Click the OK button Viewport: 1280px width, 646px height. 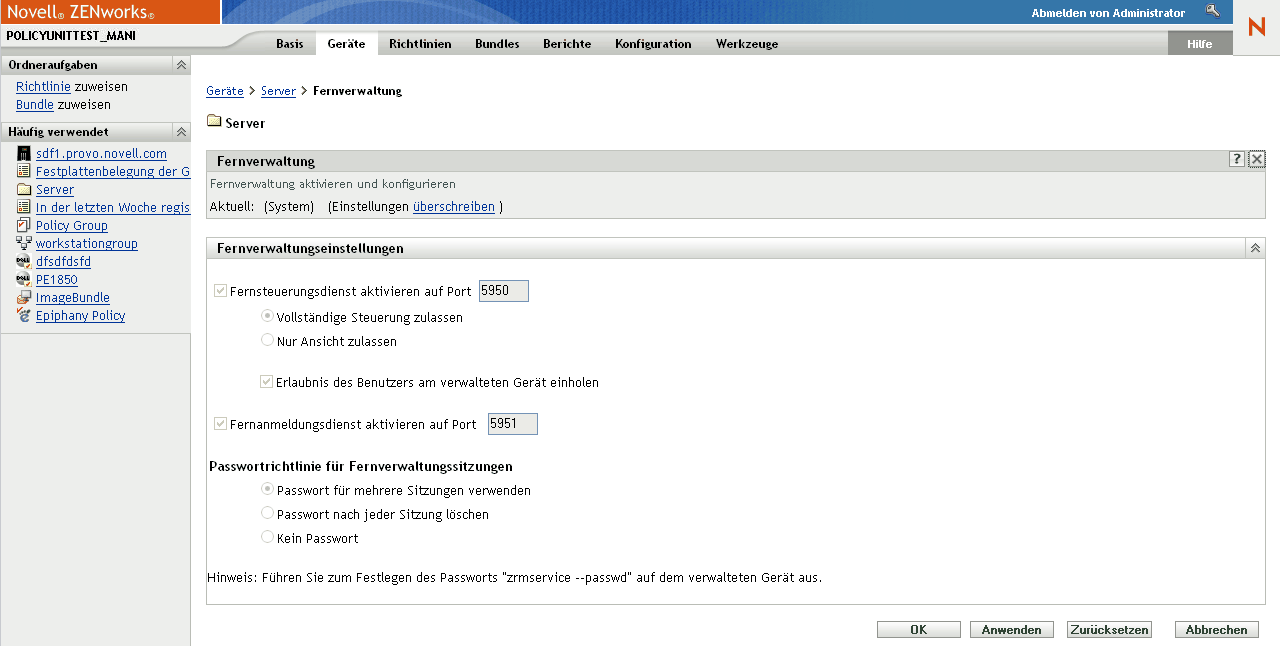click(x=919, y=630)
